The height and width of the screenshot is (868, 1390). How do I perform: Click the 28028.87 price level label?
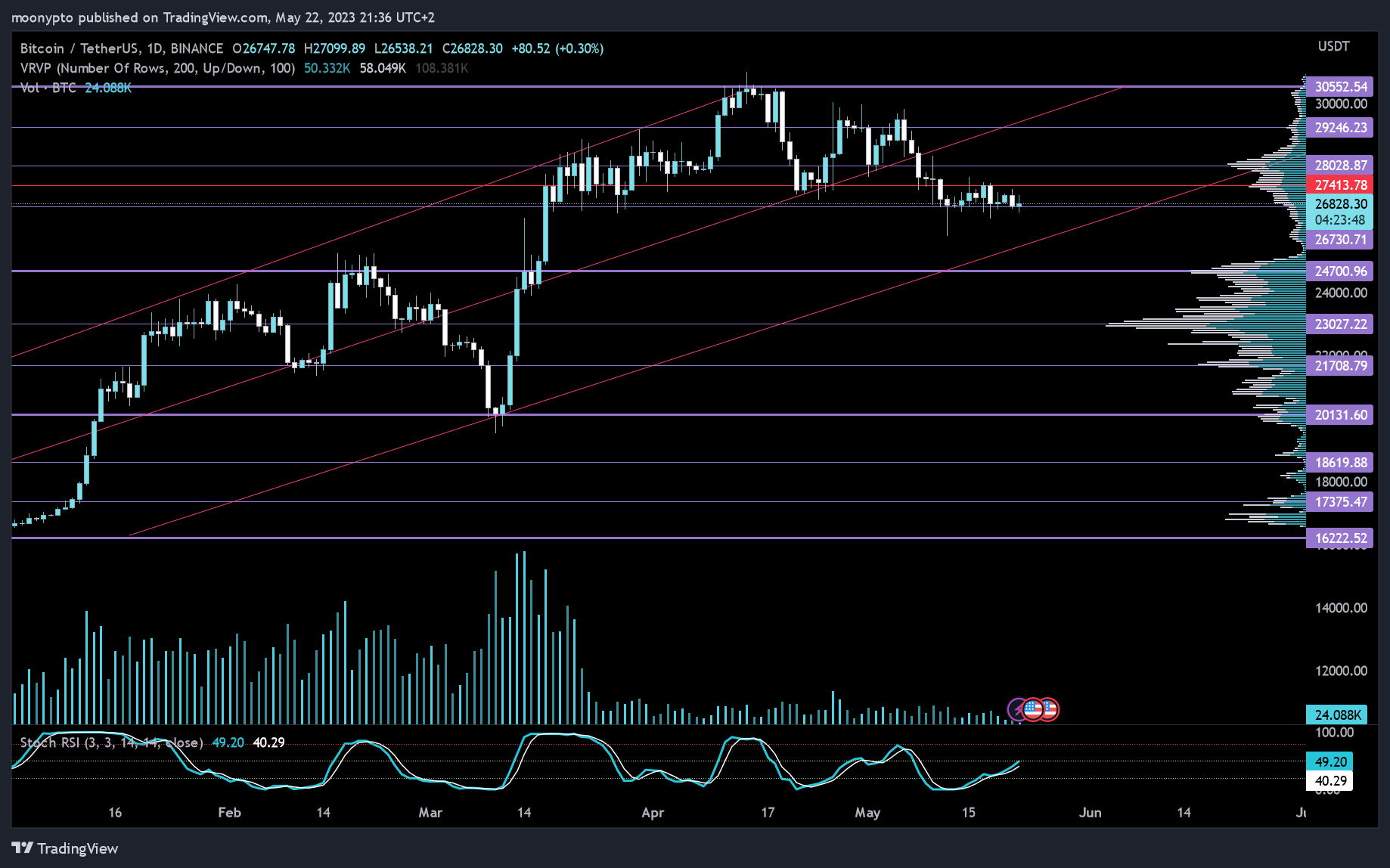tap(1340, 166)
